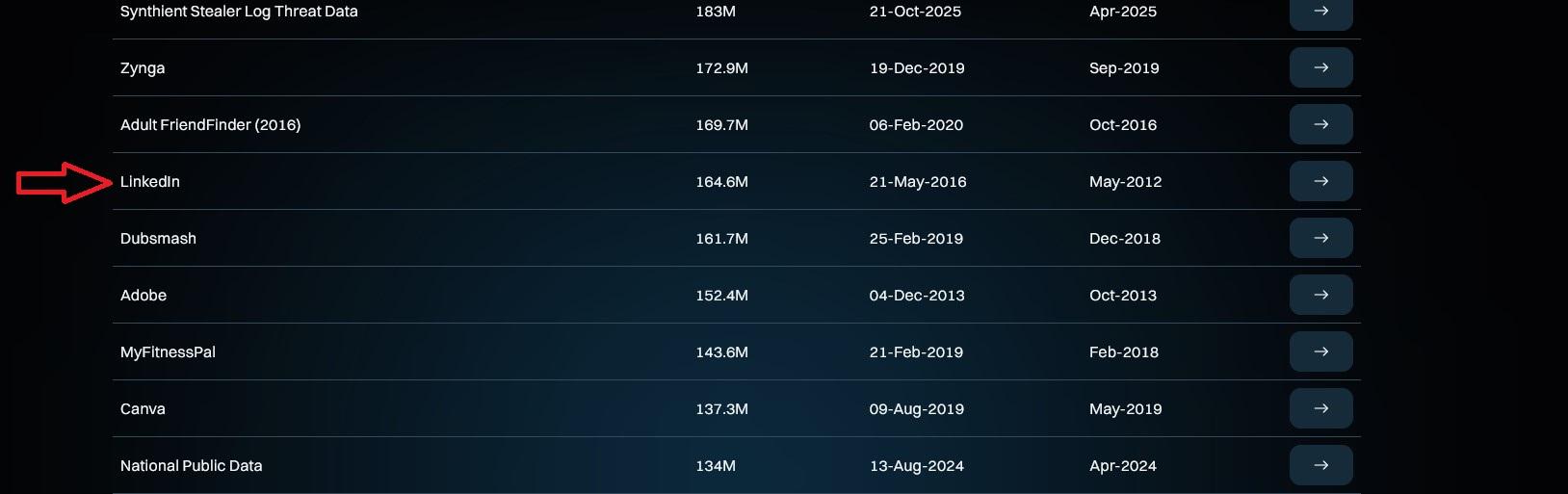Click the LinkedIn 164.6M account count
Screen dimensions: 1568x494
pyautogui.click(x=721, y=181)
